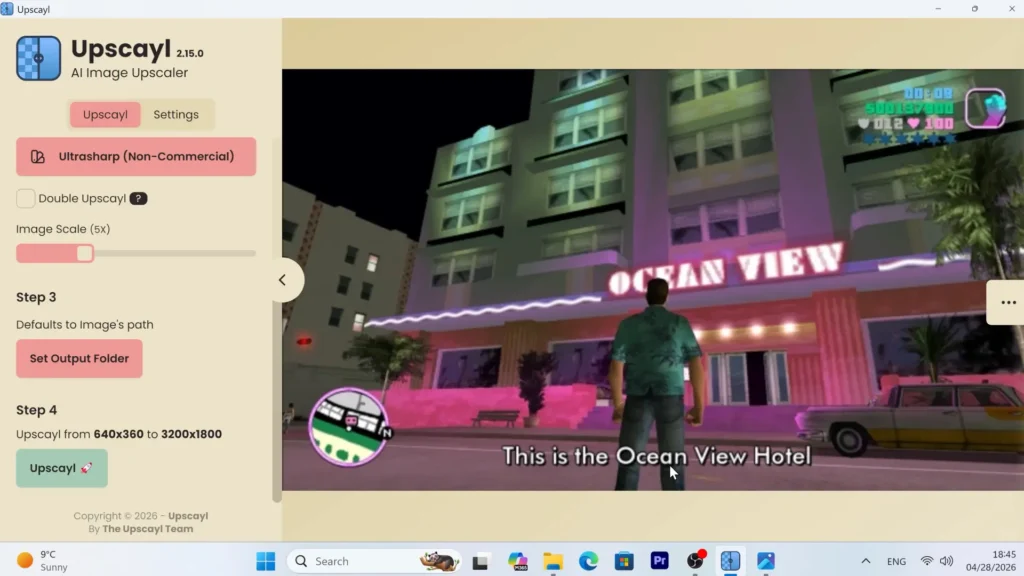Show hidden system tray icons
Viewport: 1024px width, 576px height.
click(x=865, y=561)
